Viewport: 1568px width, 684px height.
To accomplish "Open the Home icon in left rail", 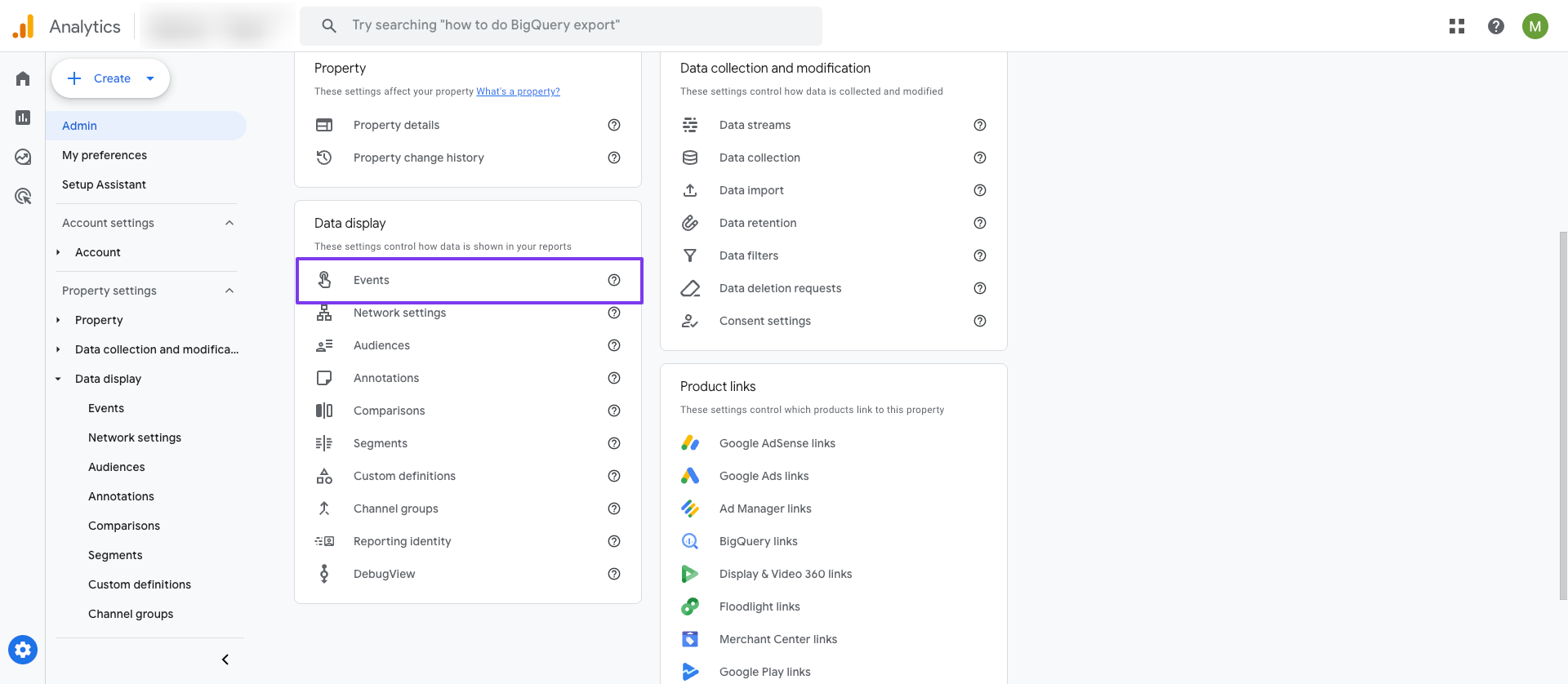I will tap(23, 78).
